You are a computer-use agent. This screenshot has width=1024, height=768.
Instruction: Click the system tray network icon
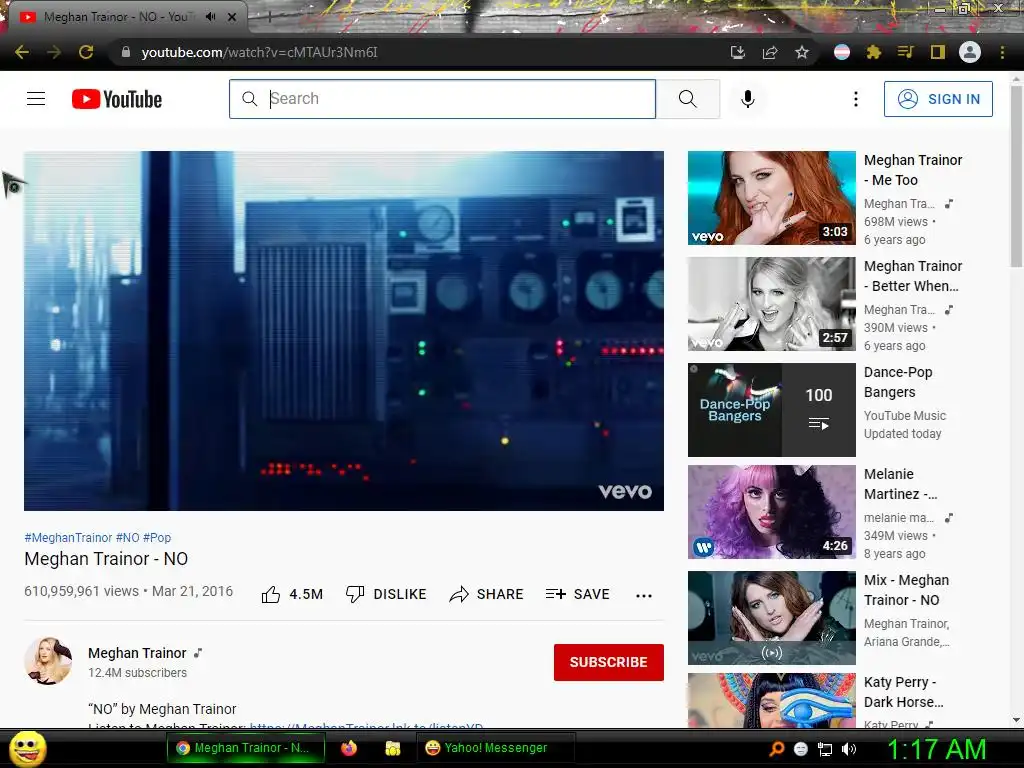(825, 749)
